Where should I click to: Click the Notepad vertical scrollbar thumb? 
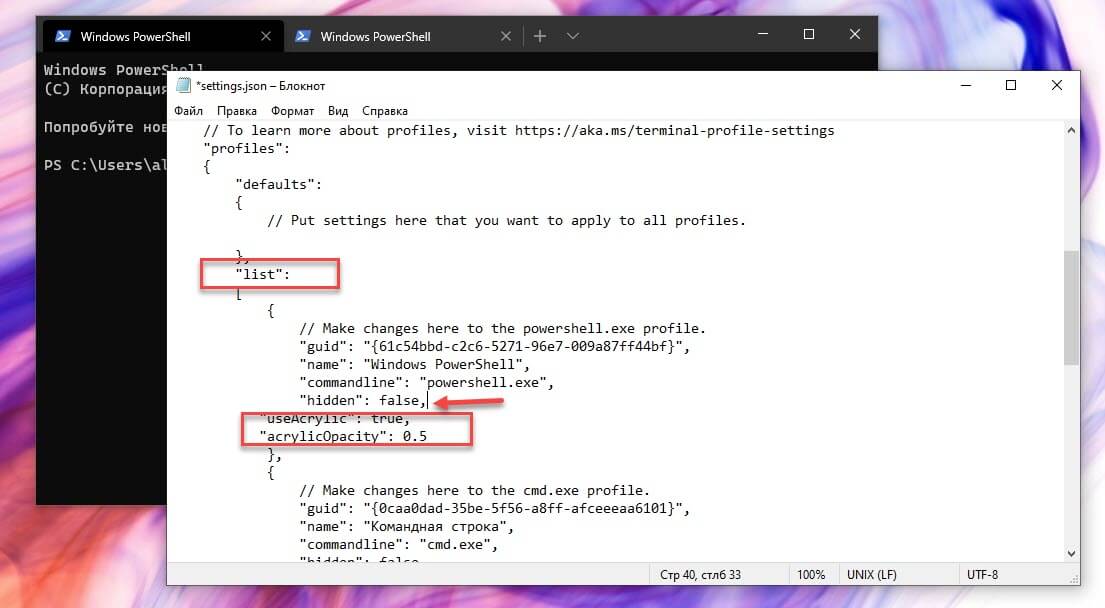(1071, 308)
